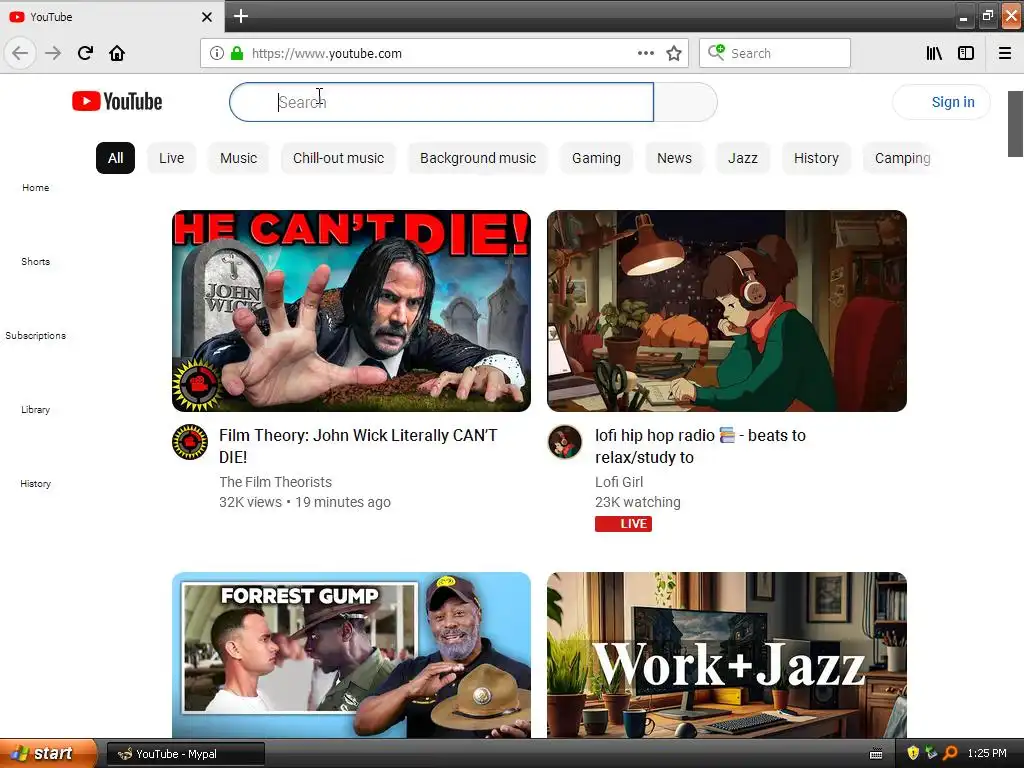Select the Music filter chip
Image resolution: width=1024 pixels, height=768 pixels.
[238, 158]
